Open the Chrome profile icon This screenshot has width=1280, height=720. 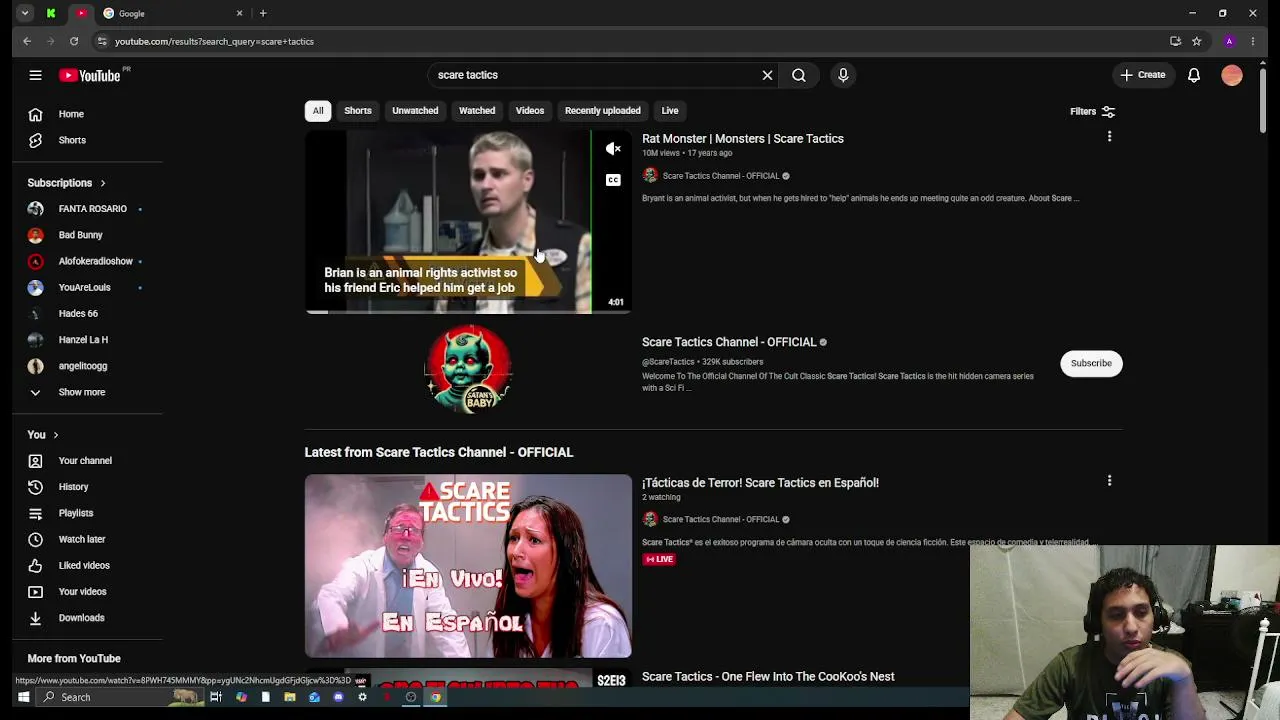[x=1229, y=41]
